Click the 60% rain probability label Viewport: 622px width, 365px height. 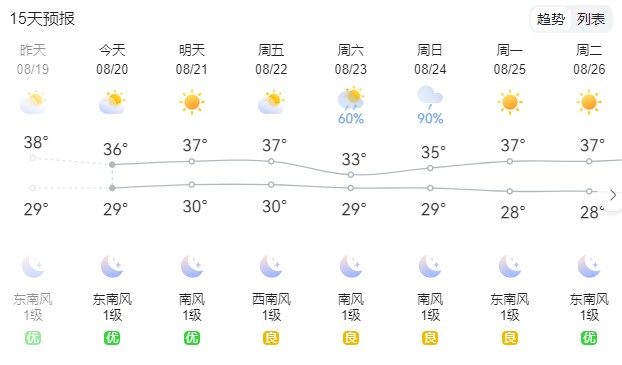pos(351,119)
